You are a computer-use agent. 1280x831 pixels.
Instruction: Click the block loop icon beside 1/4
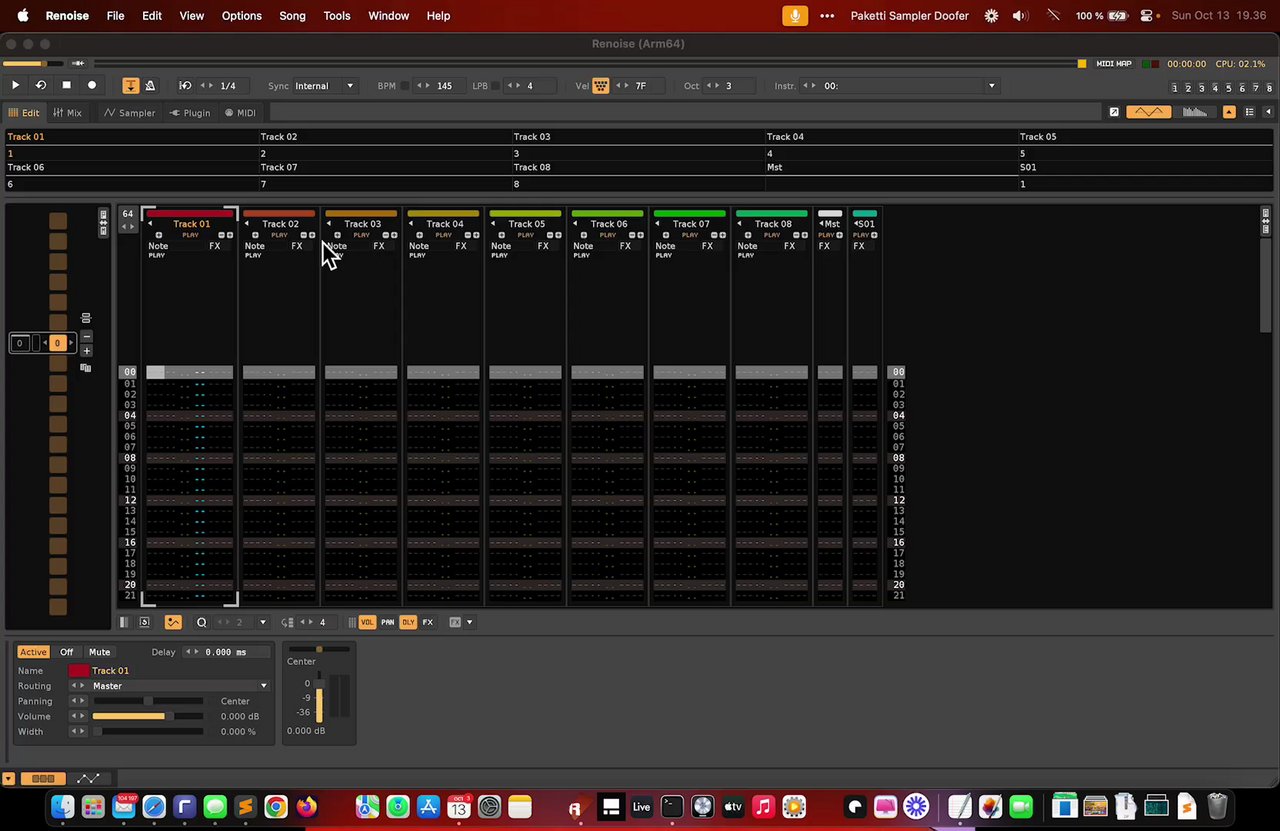click(185, 86)
